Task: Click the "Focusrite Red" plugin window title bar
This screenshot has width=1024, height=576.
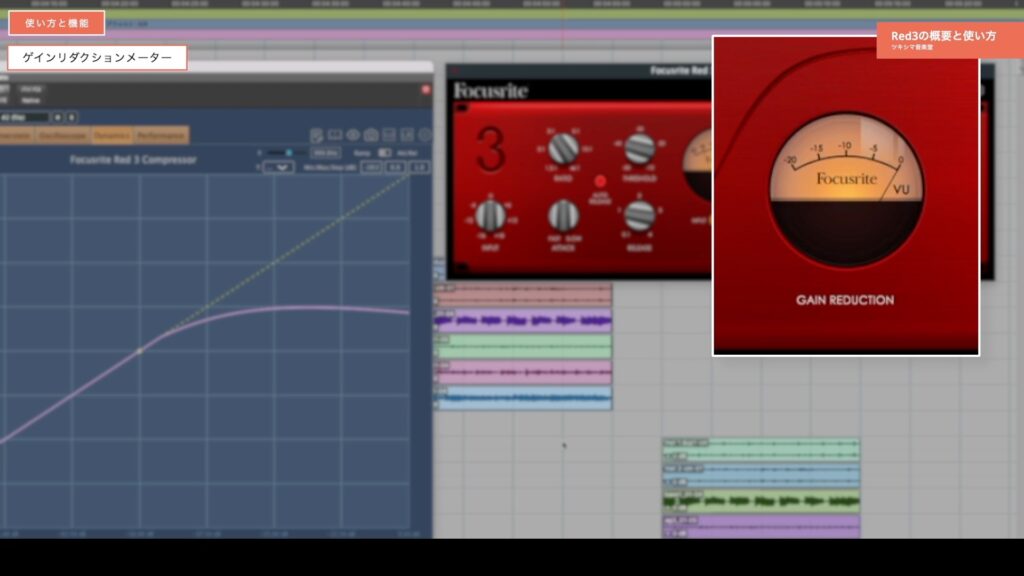Action: point(579,71)
